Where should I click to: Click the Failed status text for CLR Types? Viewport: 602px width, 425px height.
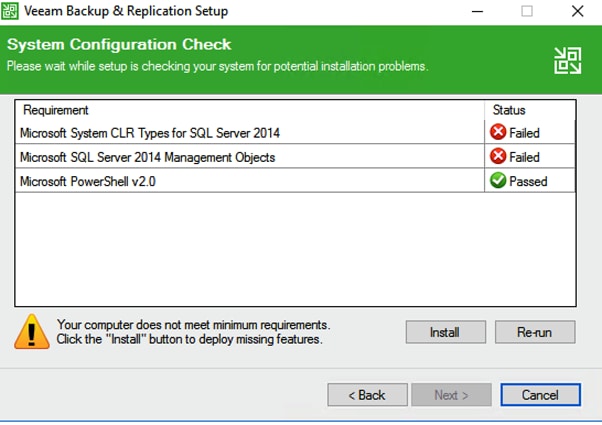(x=524, y=133)
